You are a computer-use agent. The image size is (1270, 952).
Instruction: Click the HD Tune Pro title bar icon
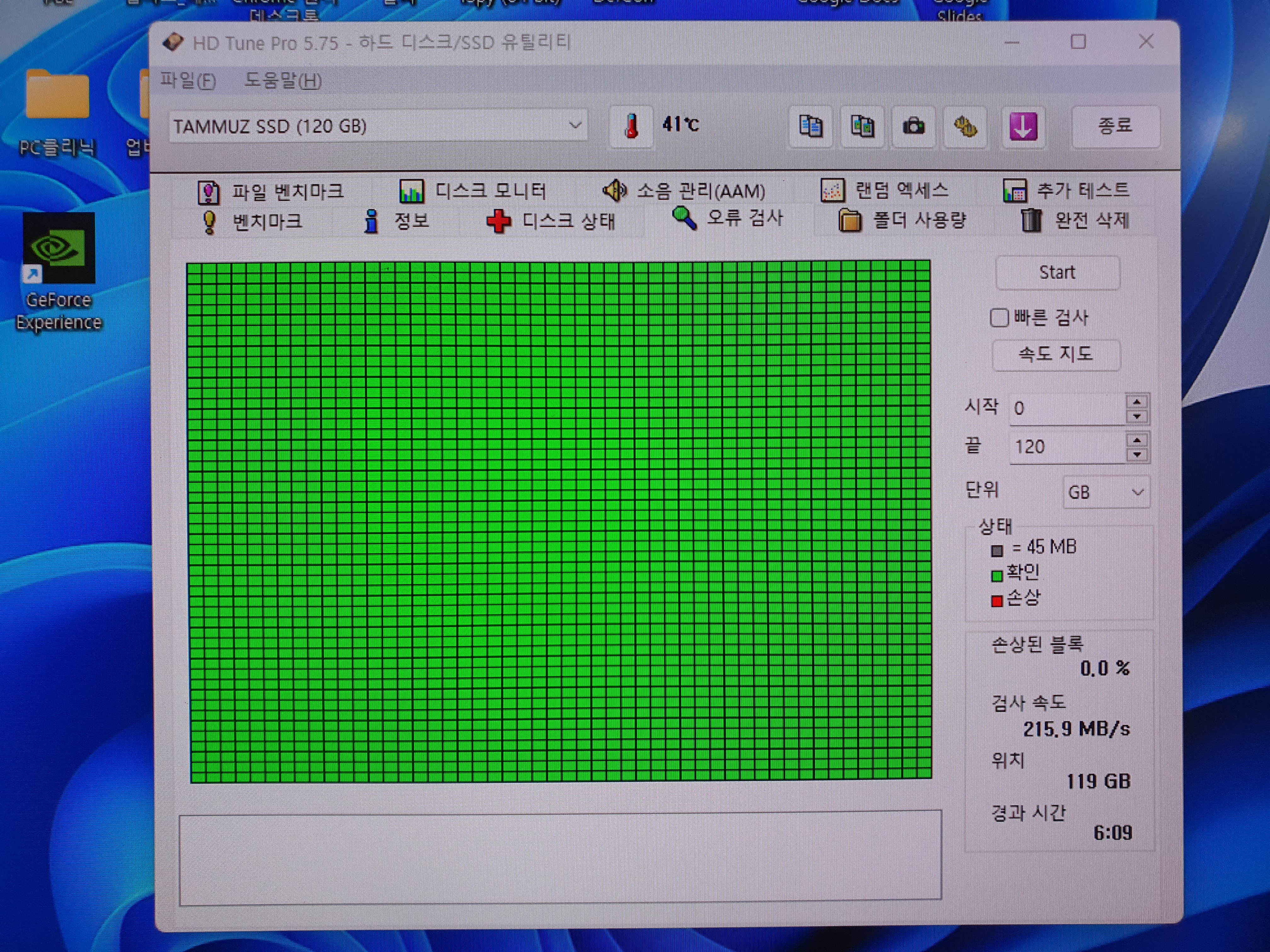tap(173, 42)
